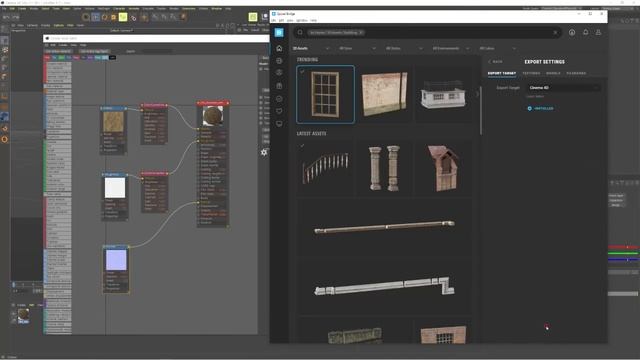This screenshot has height=360, width=640.
Task: Open the Cameras menu in the viewport
Action: tap(32, 25)
